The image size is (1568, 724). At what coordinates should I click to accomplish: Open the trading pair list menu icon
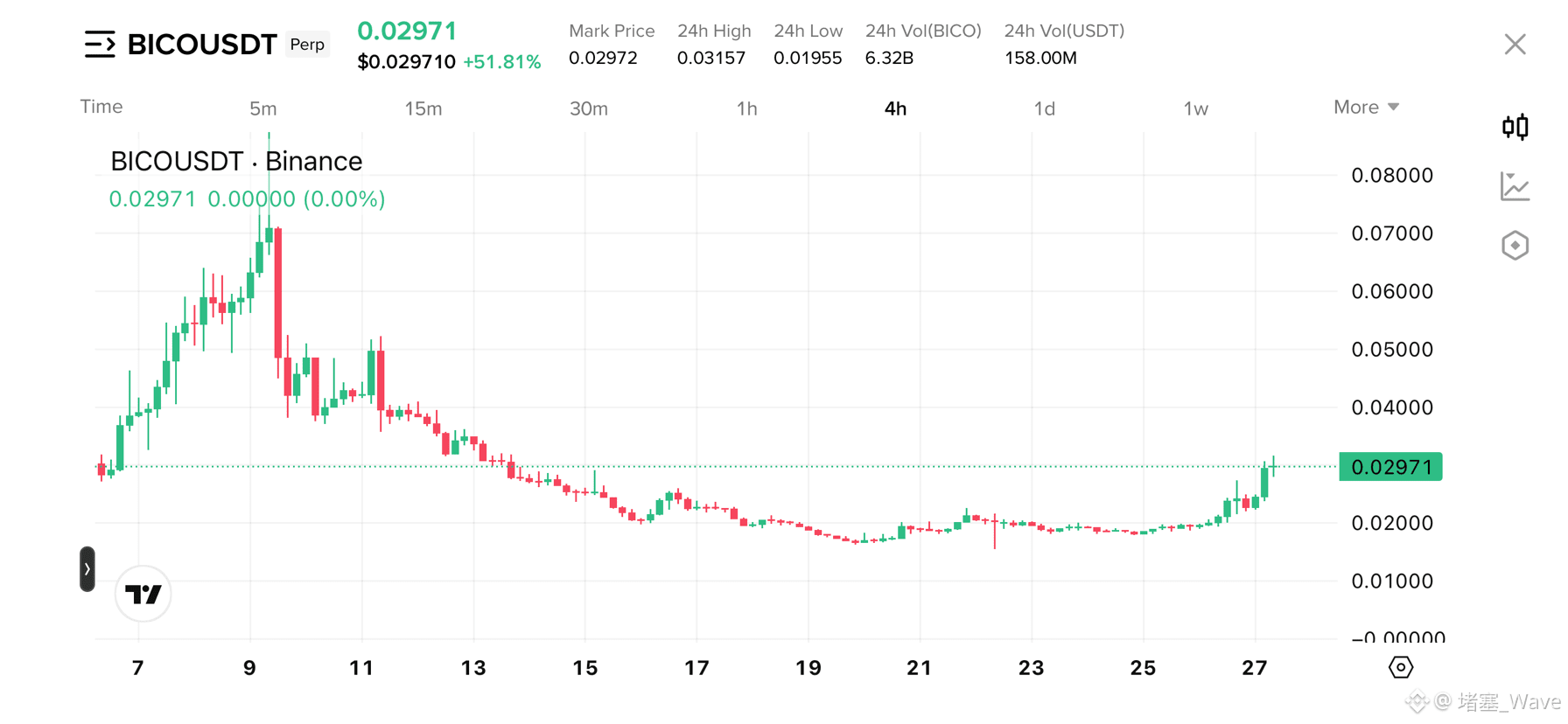click(100, 44)
